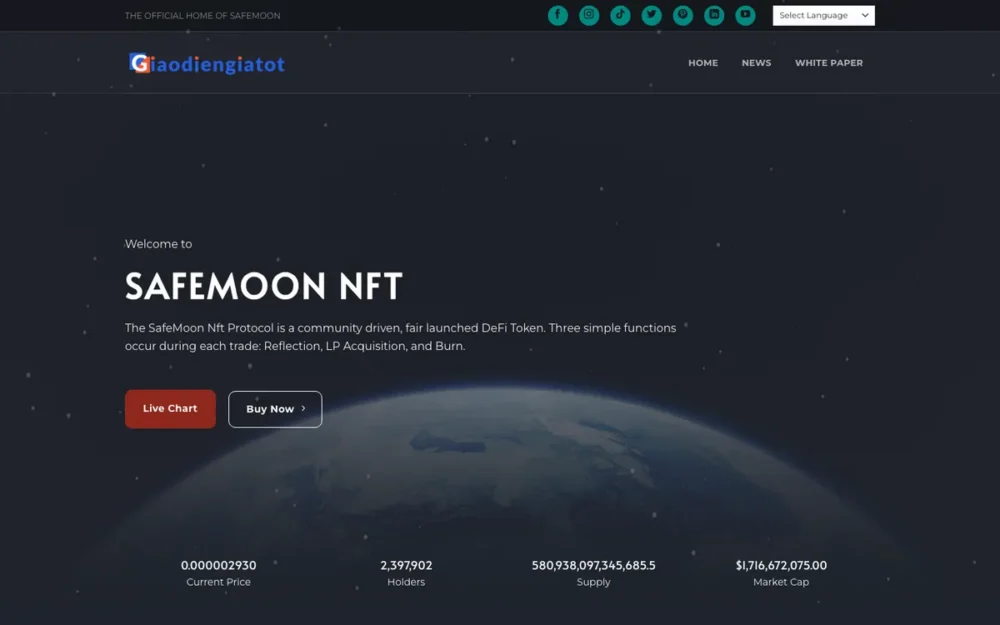1000x625 pixels.
Task: Open the WHITE PAPER menu item
Action: [x=828, y=62]
